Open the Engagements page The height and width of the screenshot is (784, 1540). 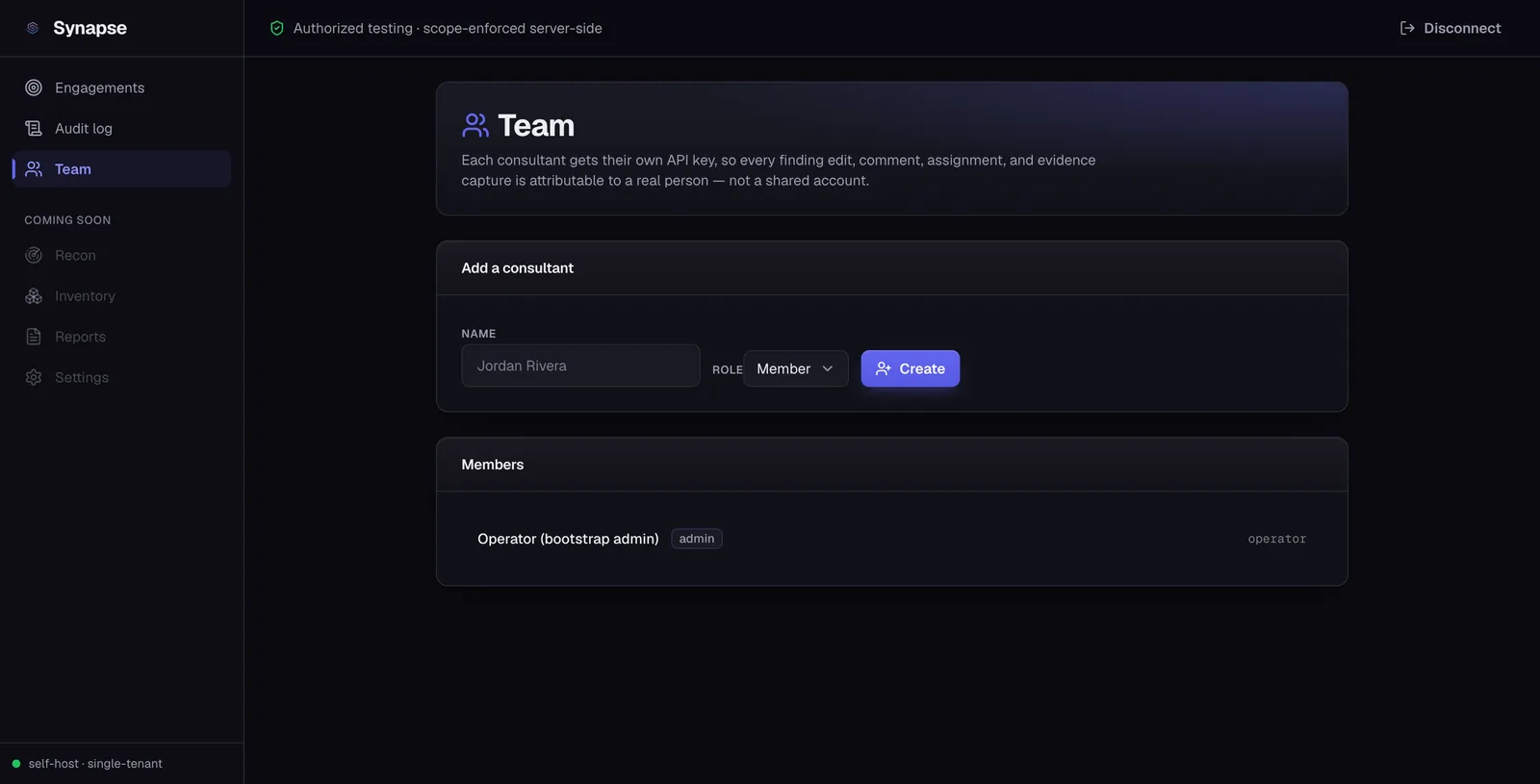tap(121, 88)
